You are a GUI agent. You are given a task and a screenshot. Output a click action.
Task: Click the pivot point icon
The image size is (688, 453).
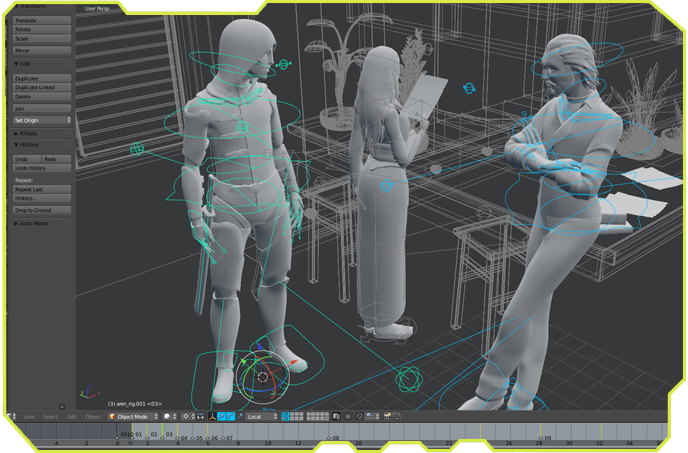pos(188,416)
